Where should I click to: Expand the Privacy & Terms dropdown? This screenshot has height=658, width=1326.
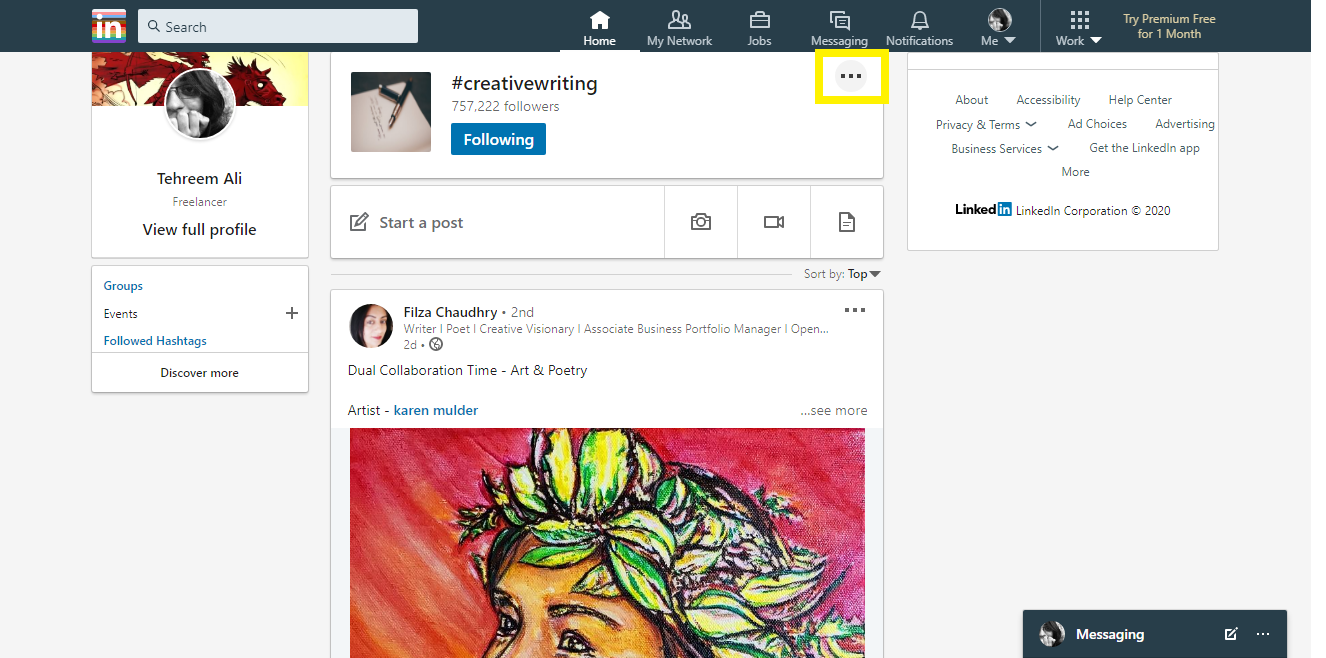(x=986, y=124)
